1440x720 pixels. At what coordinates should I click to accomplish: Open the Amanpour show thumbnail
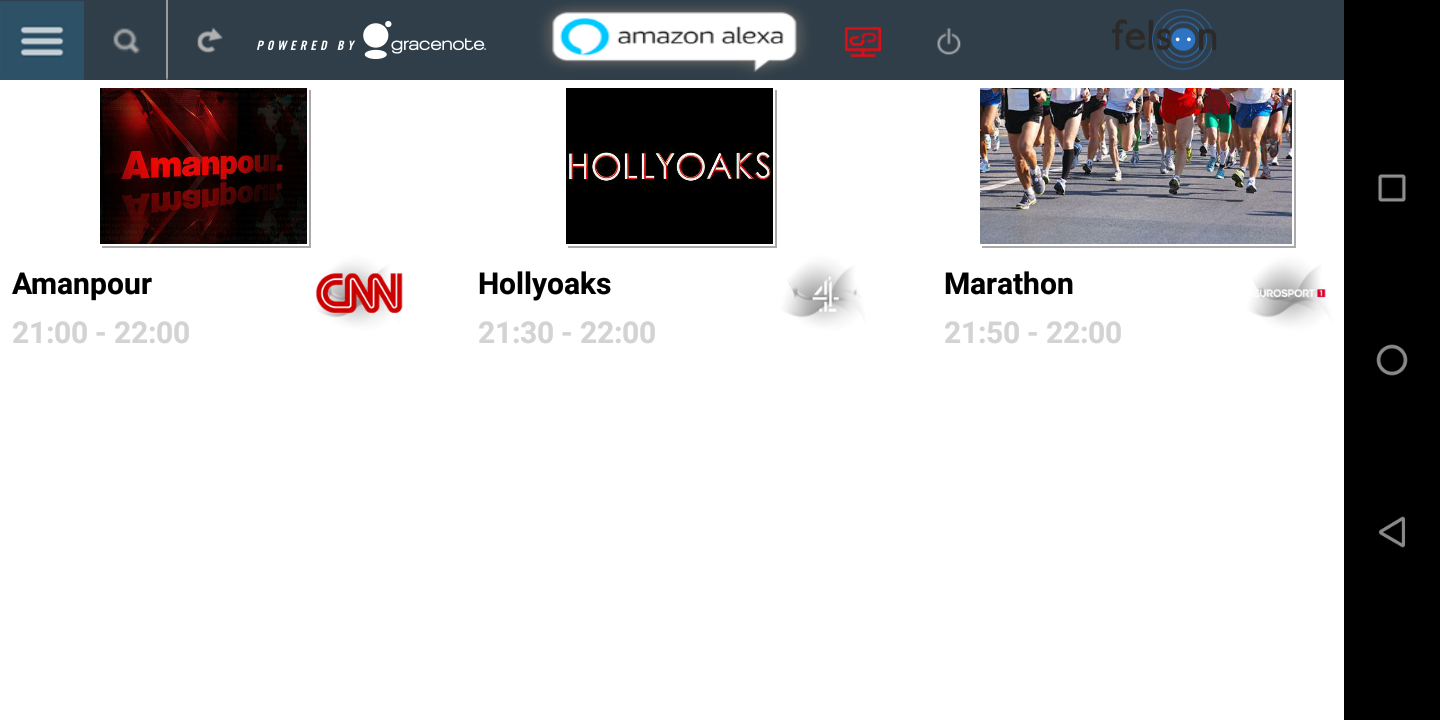(x=204, y=166)
